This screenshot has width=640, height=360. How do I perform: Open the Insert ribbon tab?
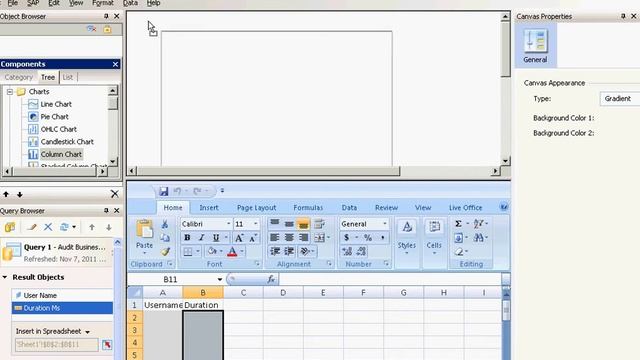click(x=209, y=208)
